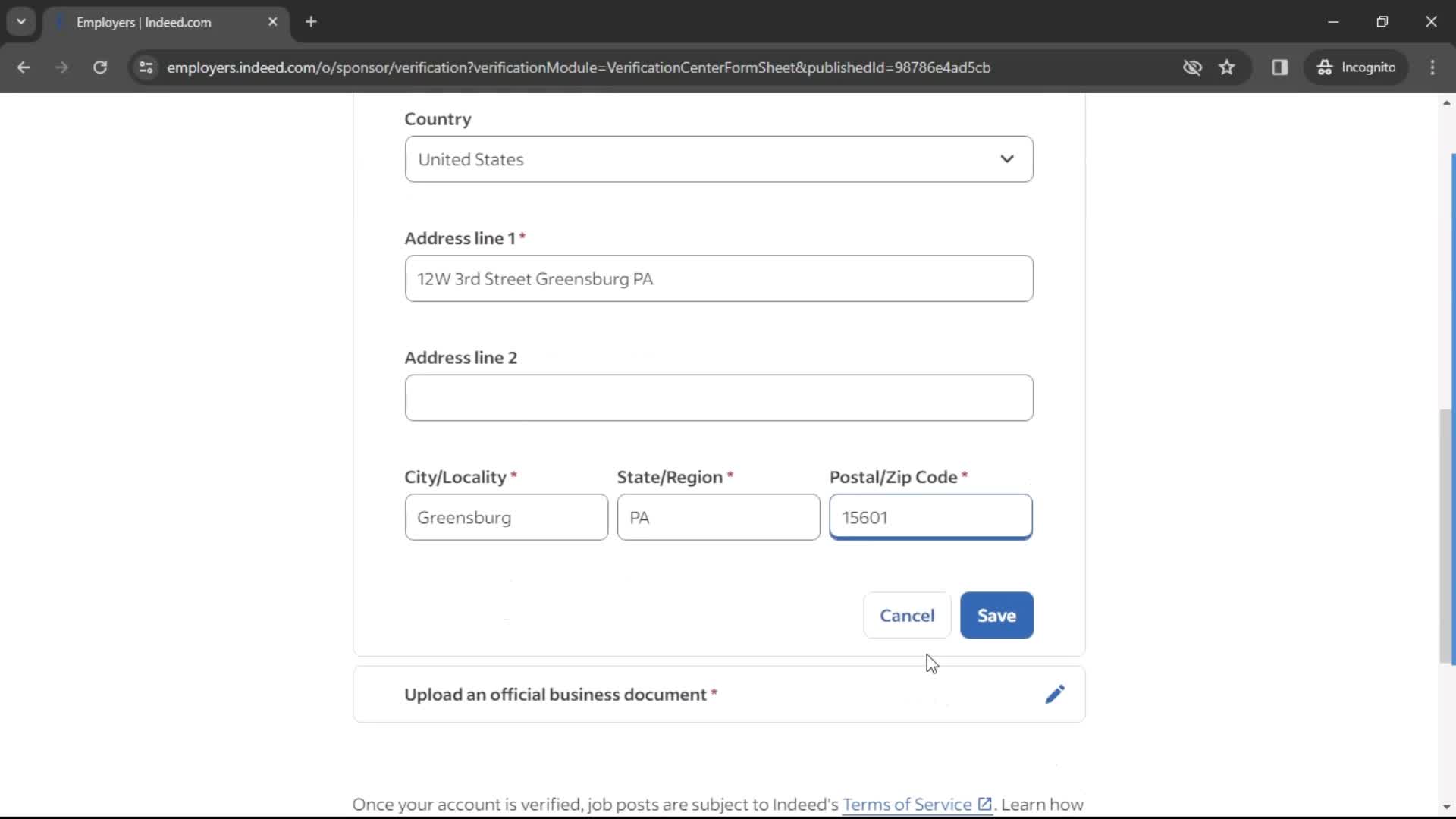Click the browser extensions icon
Viewport: 1456px width, 819px height.
[1279, 67]
